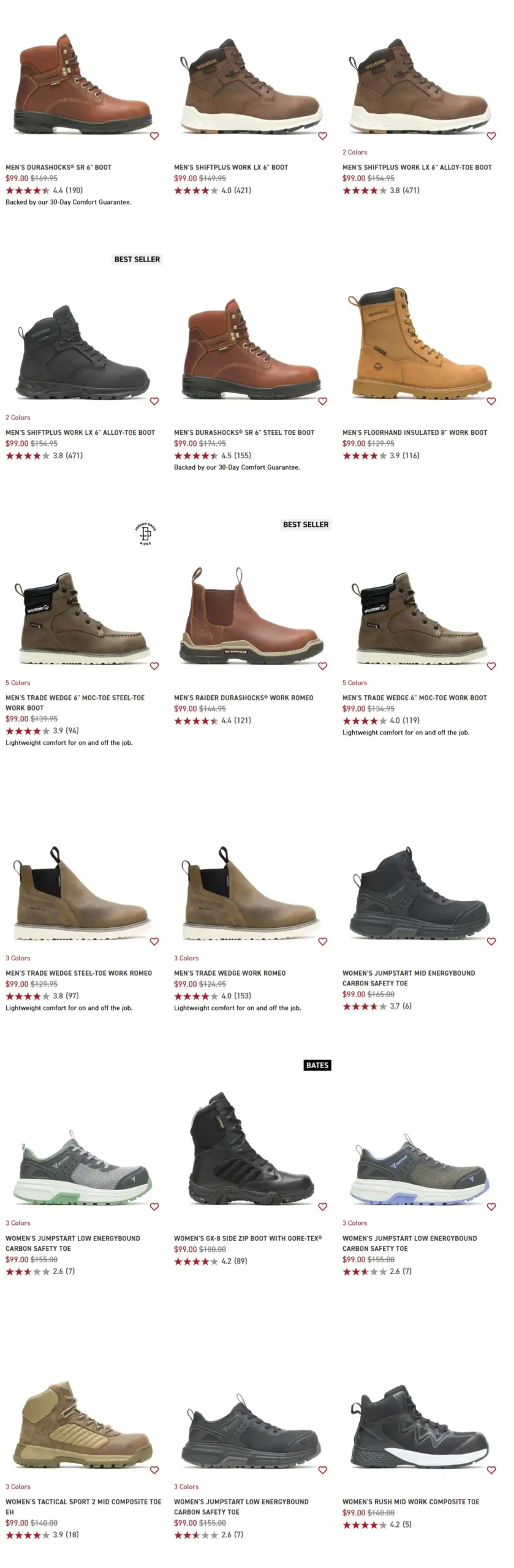The image size is (514, 1568).
Task: Select the black Bates GX-8 boot image
Action: (252, 1148)
